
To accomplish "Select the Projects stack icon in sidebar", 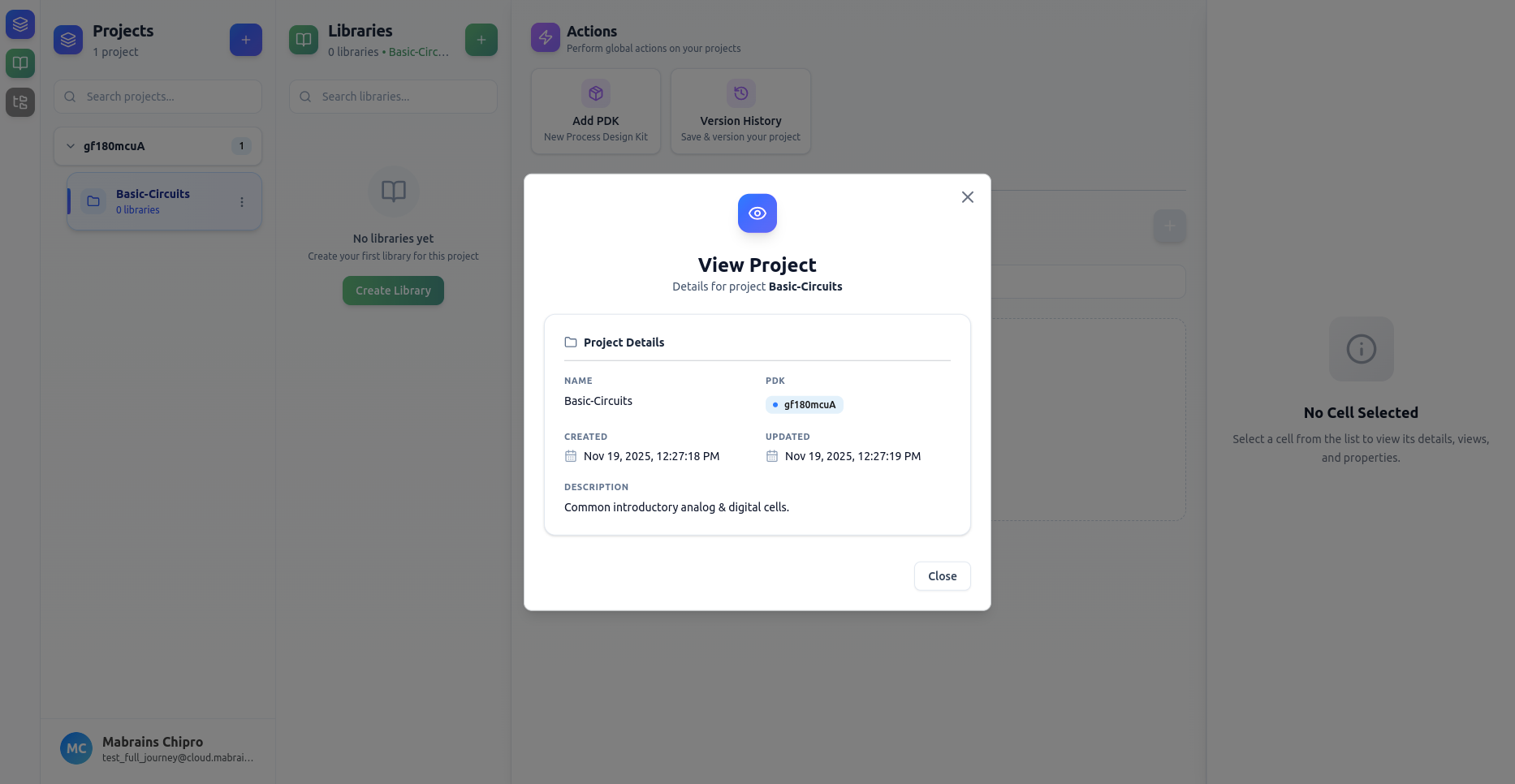I will (x=19, y=24).
